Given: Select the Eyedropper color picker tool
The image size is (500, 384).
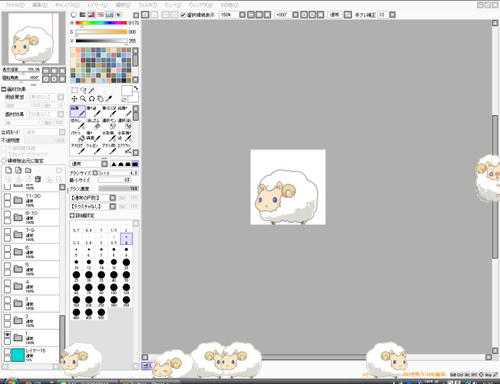Looking at the screenshot, I should click(x=109, y=99).
